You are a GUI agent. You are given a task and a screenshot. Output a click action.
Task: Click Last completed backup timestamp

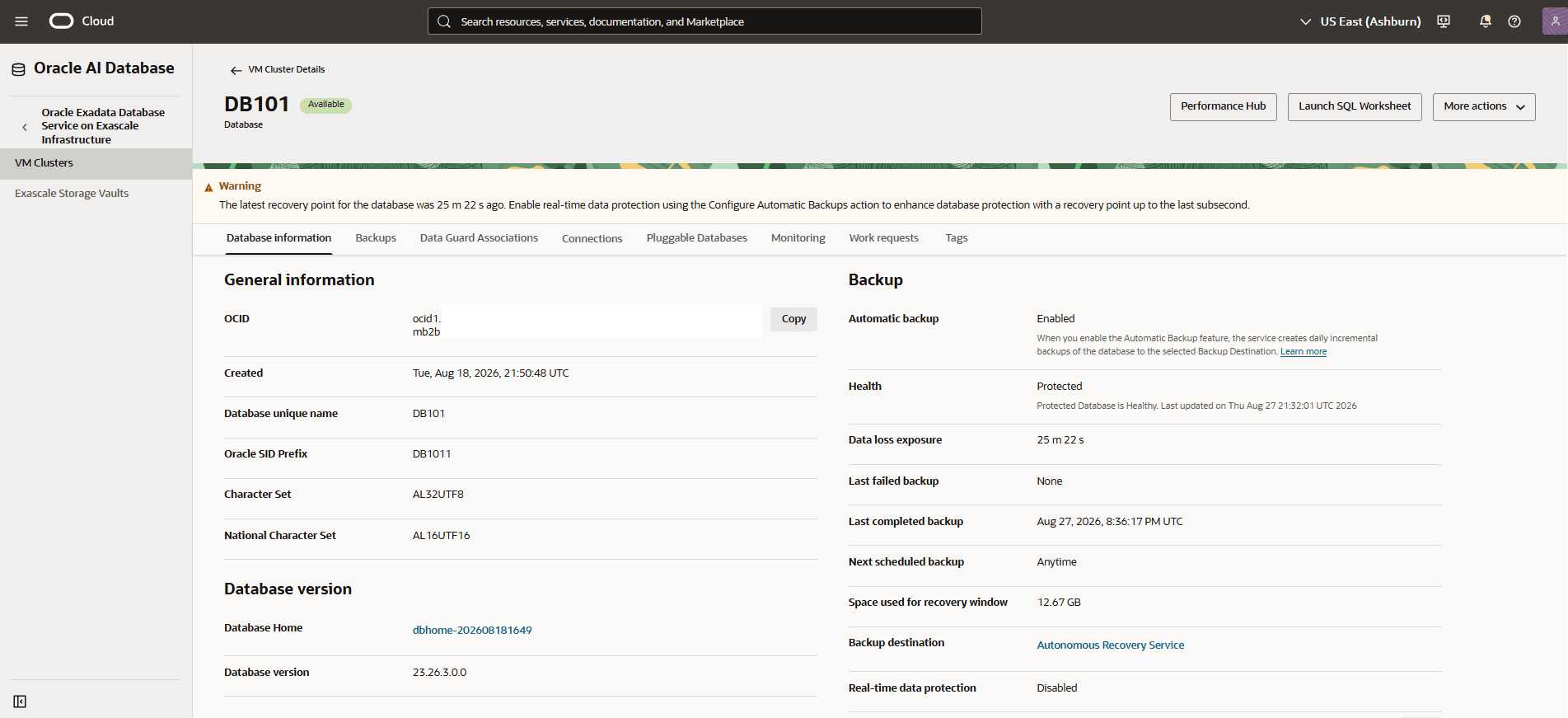coord(1109,522)
